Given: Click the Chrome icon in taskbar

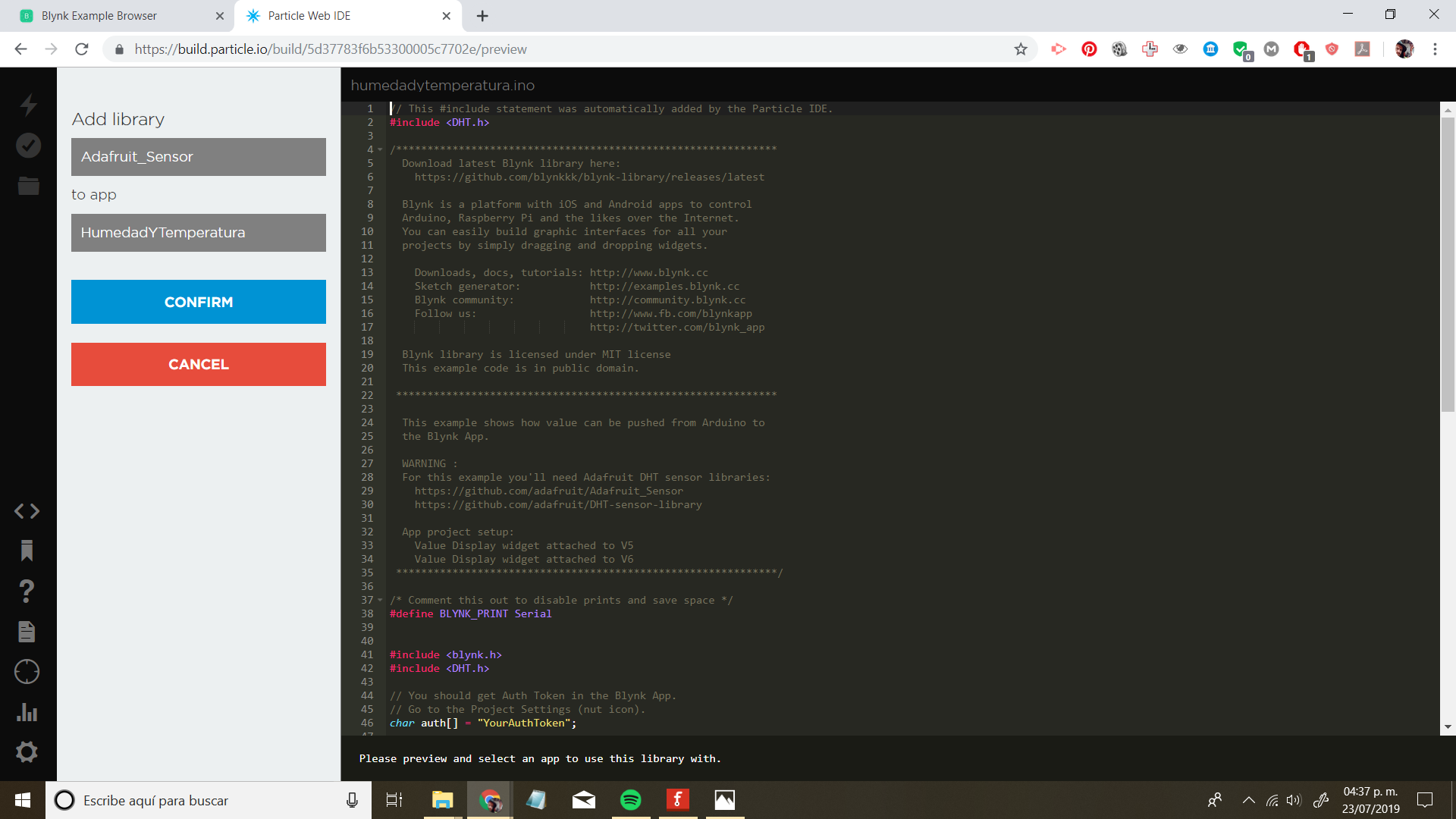Looking at the screenshot, I should (x=489, y=800).
